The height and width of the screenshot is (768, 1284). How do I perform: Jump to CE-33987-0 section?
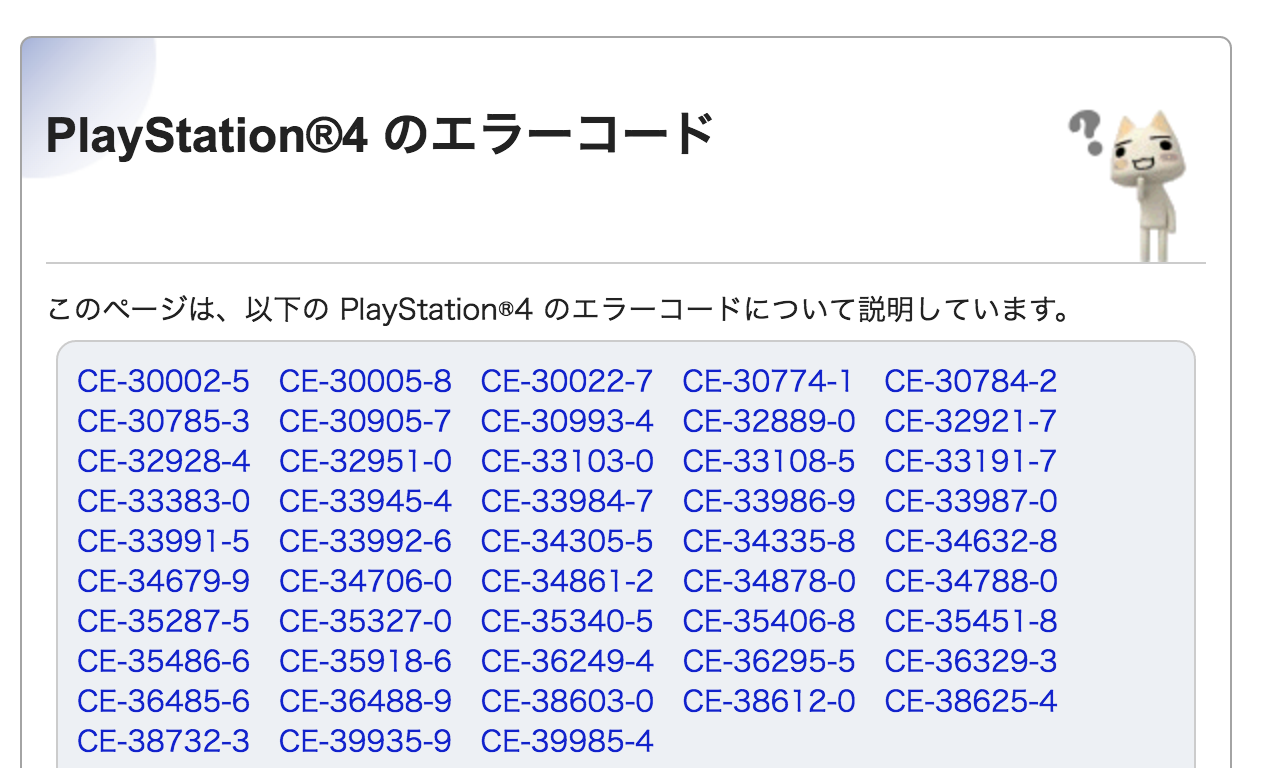tap(971, 501)
